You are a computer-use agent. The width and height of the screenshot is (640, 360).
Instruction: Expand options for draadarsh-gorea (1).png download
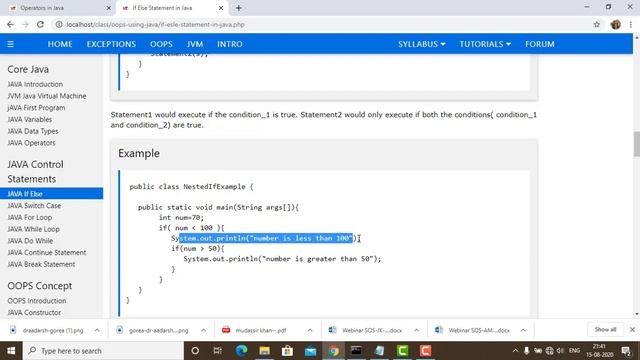pyautogui.click(x=97, y=330)
